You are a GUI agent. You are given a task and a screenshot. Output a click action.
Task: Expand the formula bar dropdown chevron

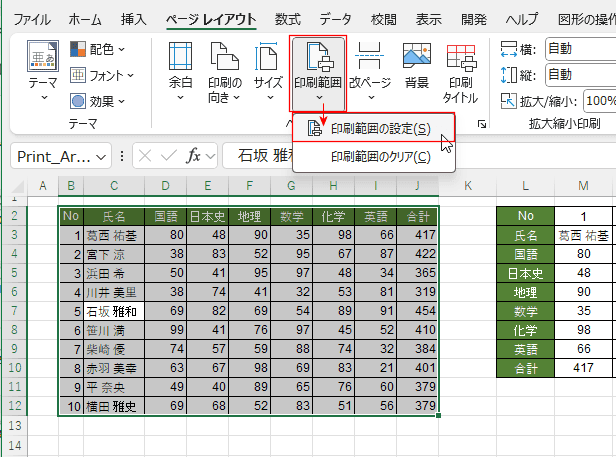pos(211,156)
